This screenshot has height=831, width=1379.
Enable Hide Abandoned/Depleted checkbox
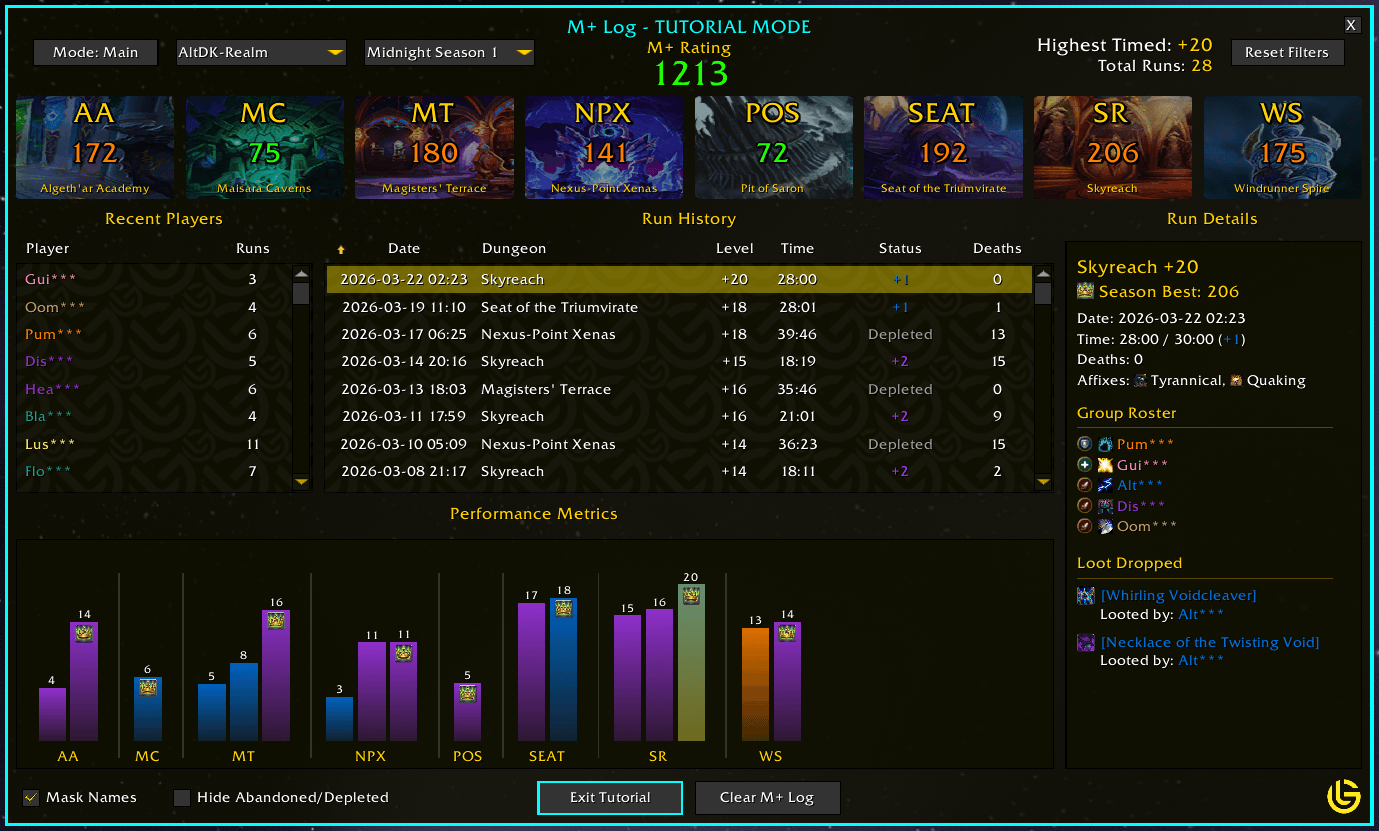(182, 798)
